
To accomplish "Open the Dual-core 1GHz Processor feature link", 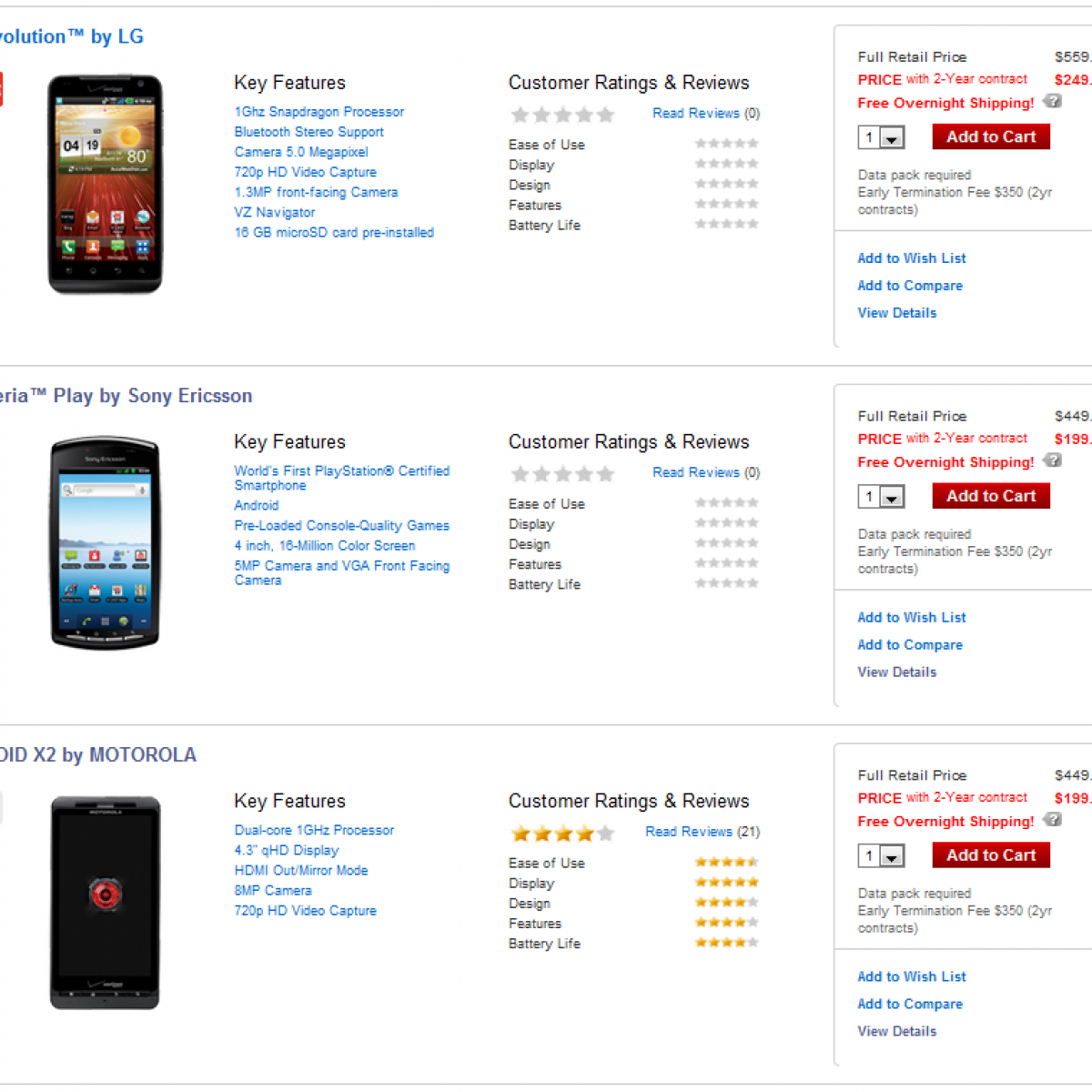I will tap(314, 831).
